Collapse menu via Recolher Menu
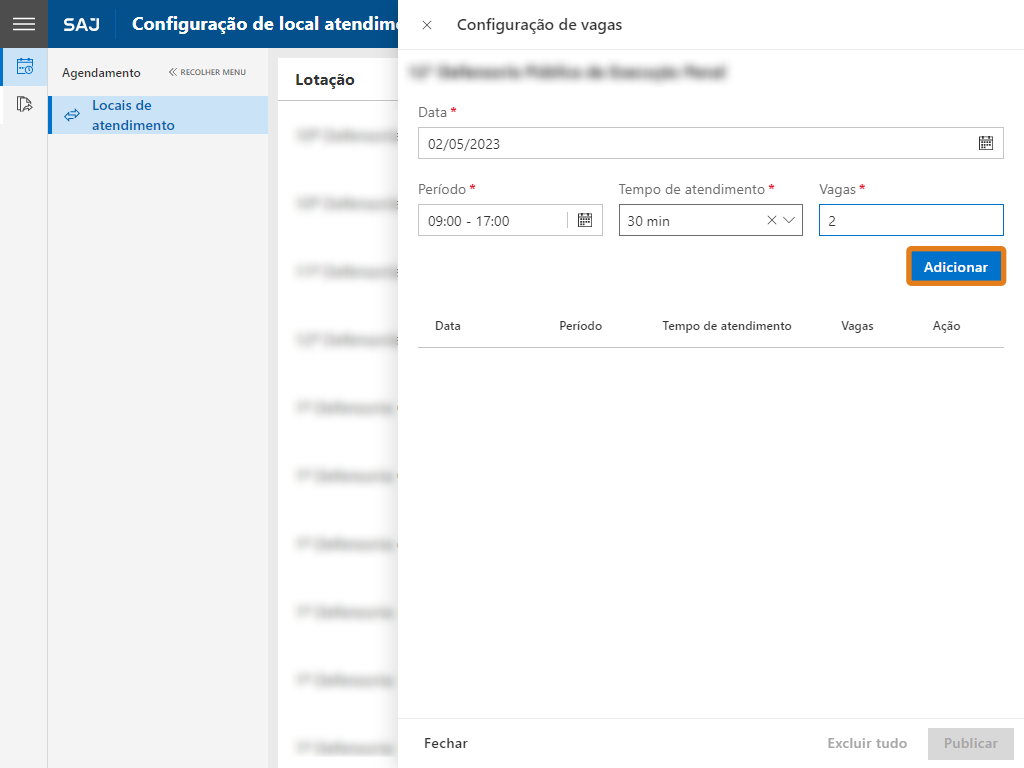 [x=207, y=72]
